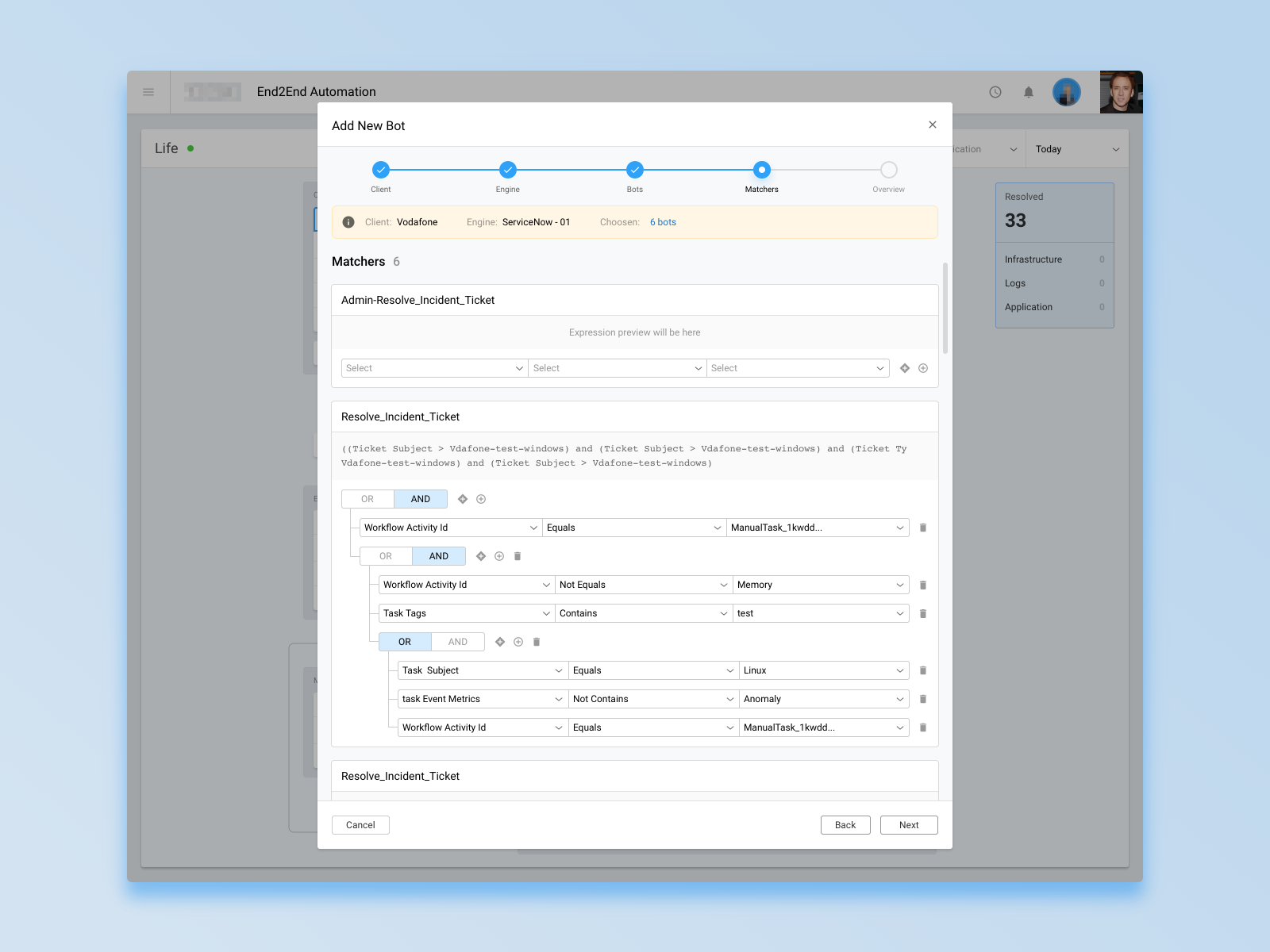
Task: Delete the Anomaly condition row
Action: pos(922,699)
